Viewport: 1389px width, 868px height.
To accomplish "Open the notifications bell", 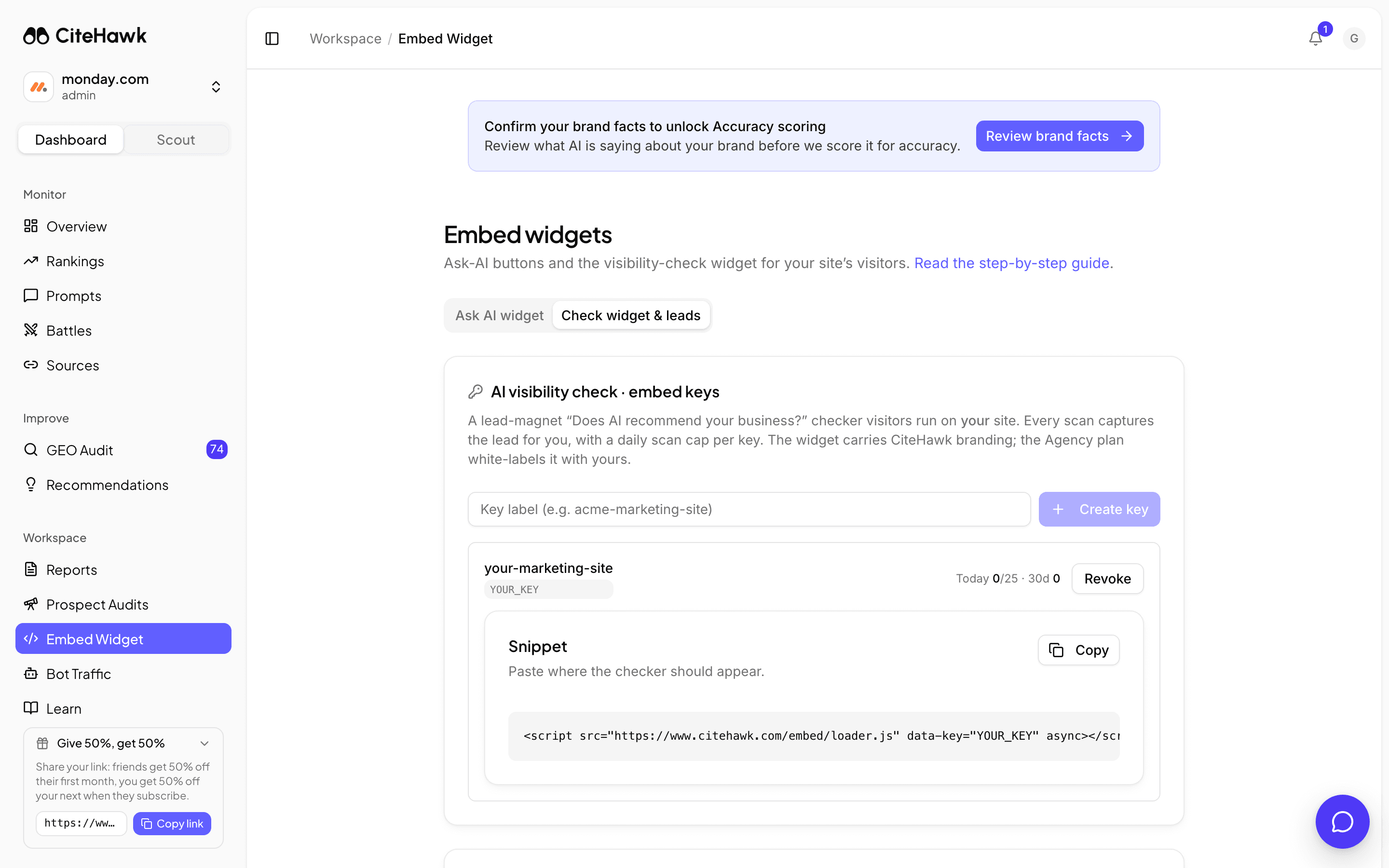I will [1316, 39].
